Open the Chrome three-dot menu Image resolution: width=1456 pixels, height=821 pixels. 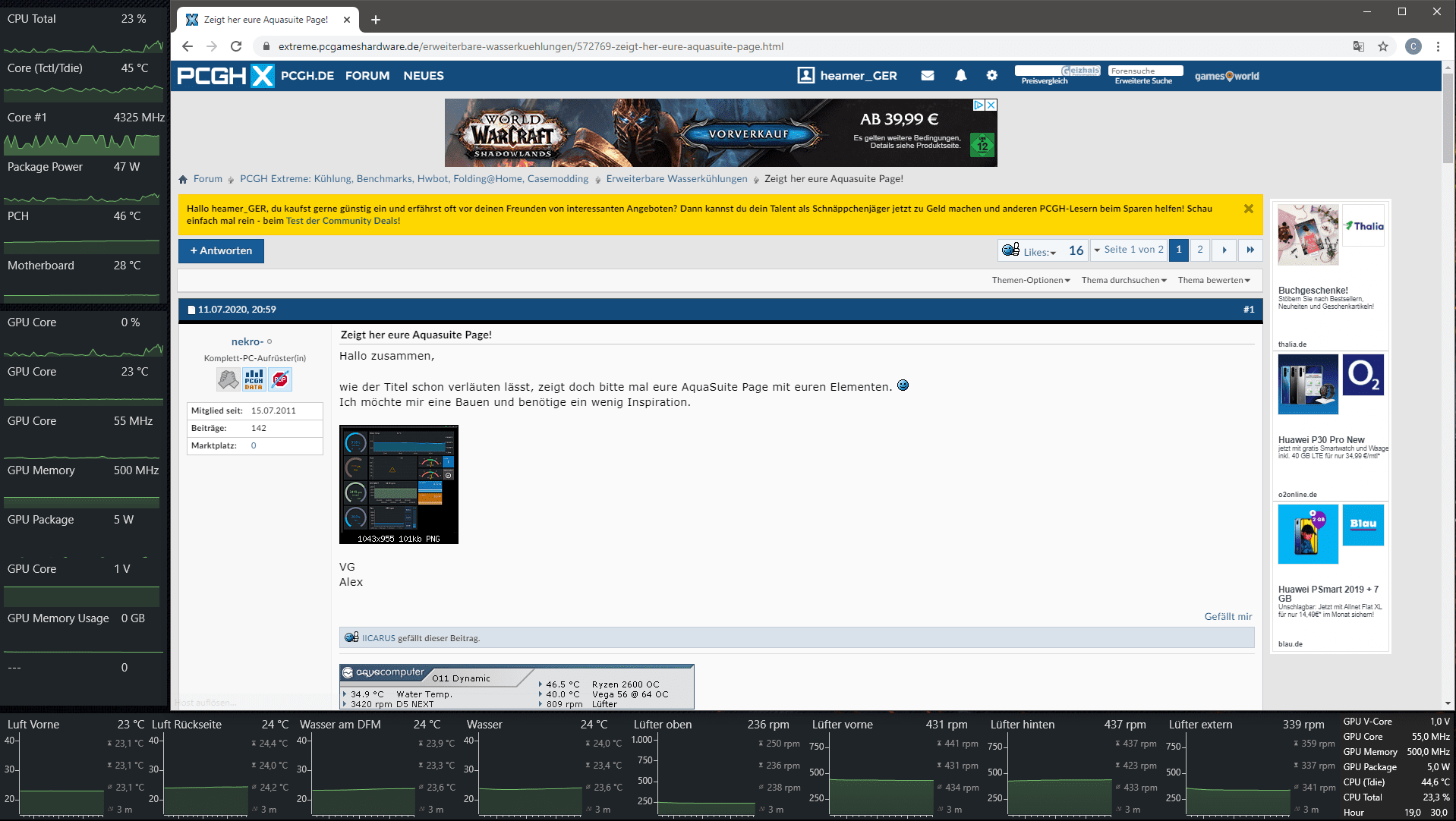click(x=1438, y=46)
